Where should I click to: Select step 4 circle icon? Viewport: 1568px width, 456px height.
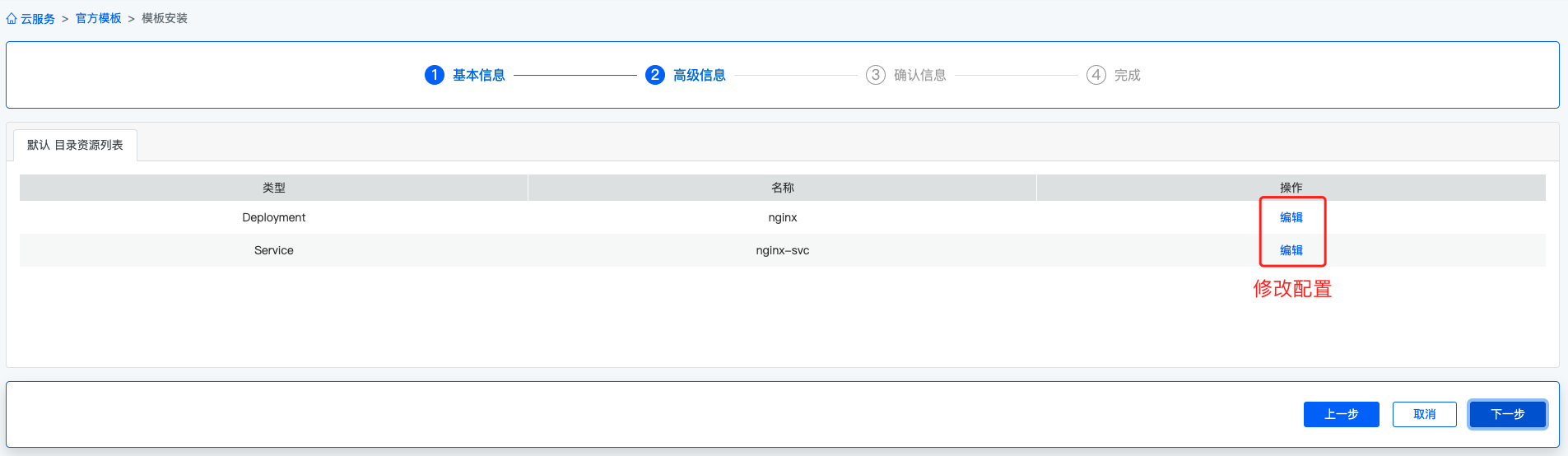click(x=1096, y=75)
